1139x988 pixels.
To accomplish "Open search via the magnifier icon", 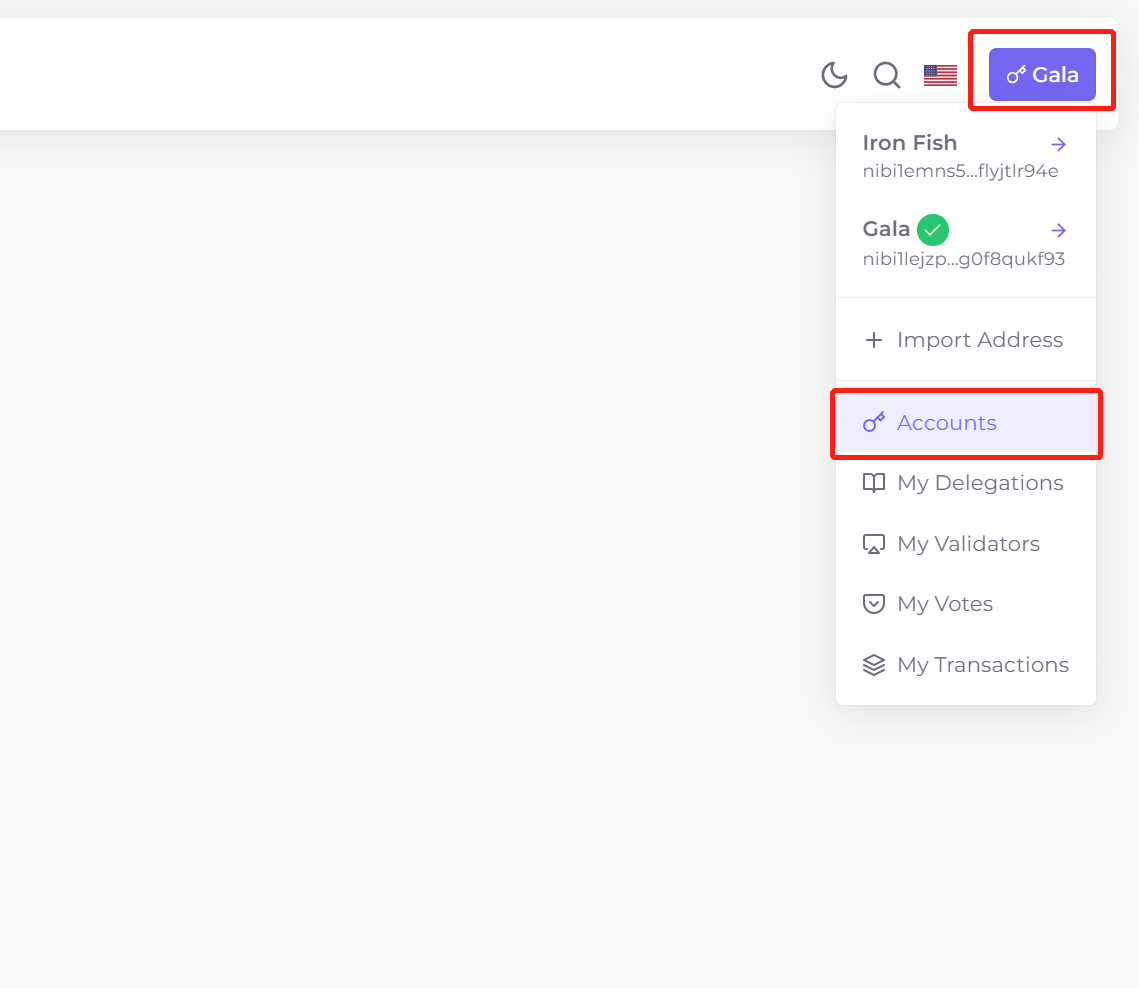I will pyautogui.click(x=887, y=75).
